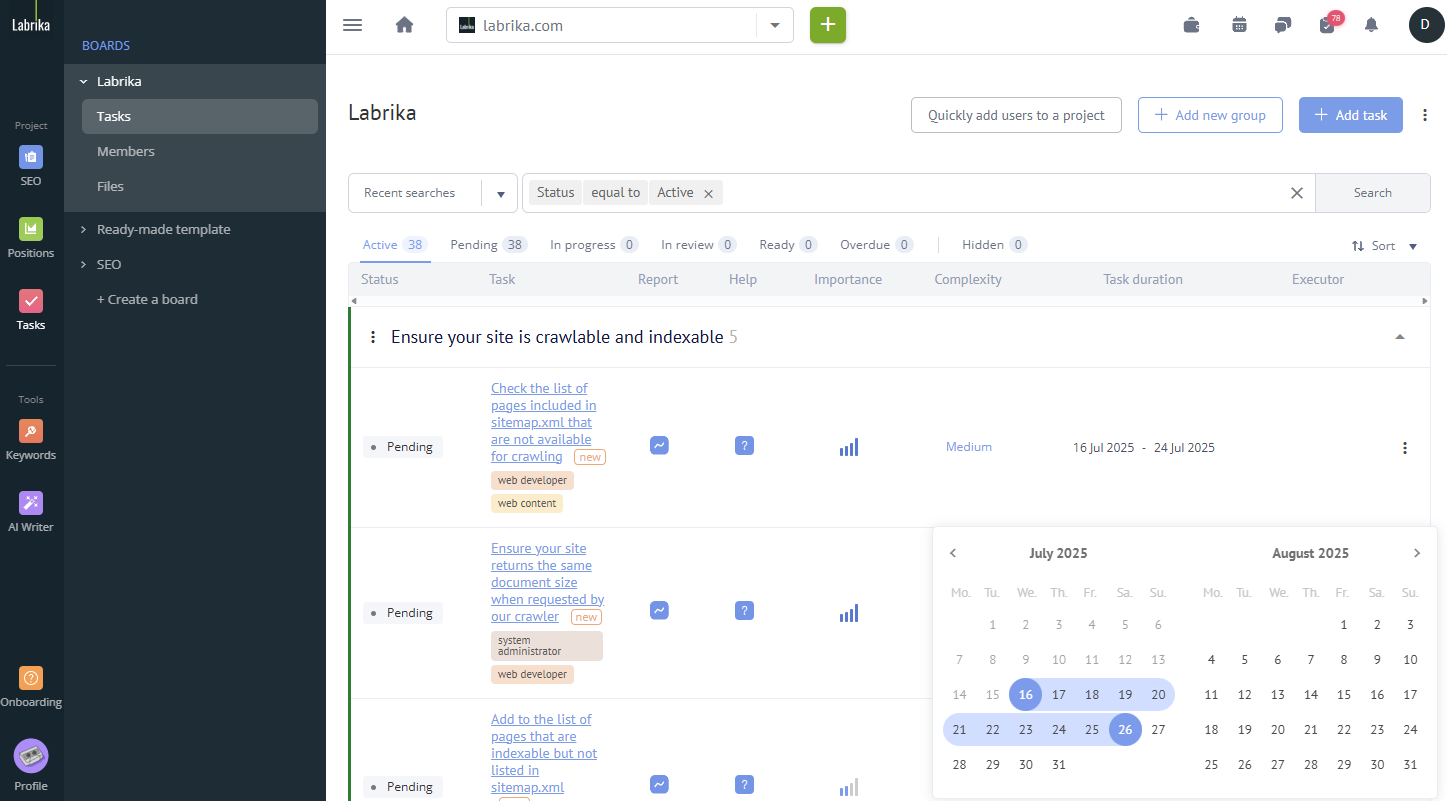
Task: Toggle the hamburger sidebar menu
Action: (352, 25)
